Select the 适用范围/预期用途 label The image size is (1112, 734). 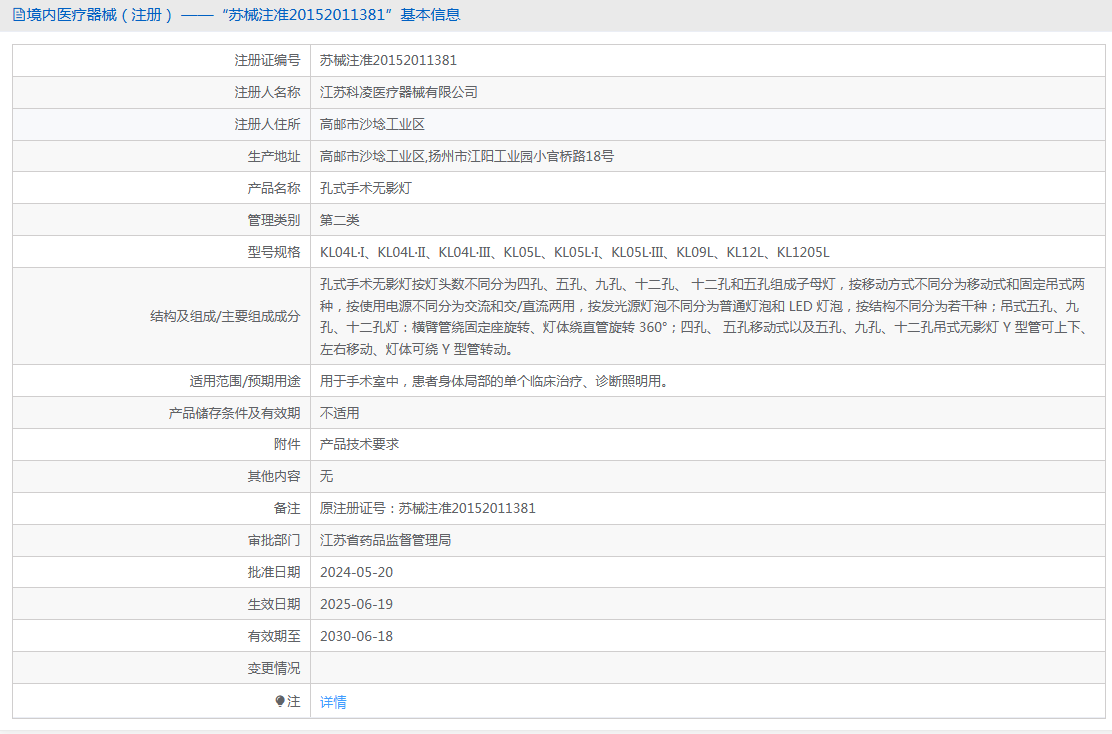pos(245,381)
